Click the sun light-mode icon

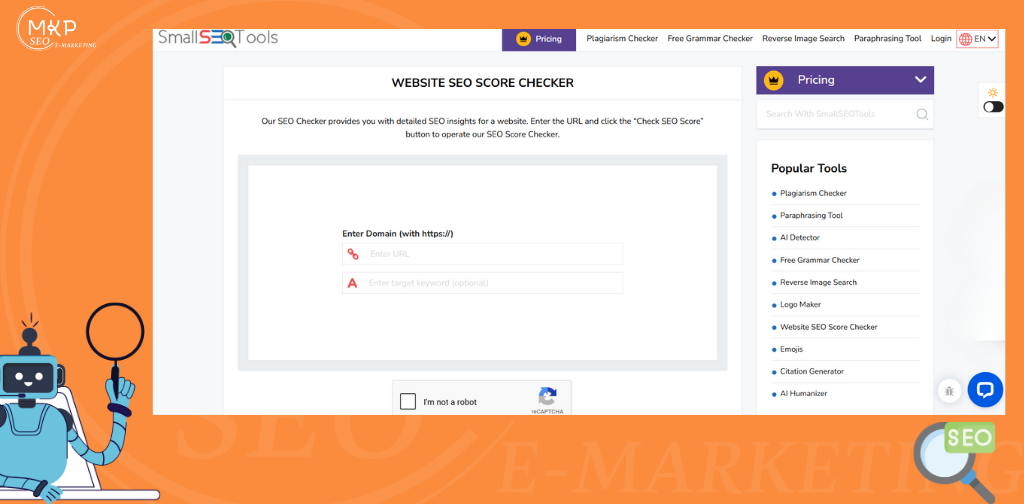click(x=993, y=92)
